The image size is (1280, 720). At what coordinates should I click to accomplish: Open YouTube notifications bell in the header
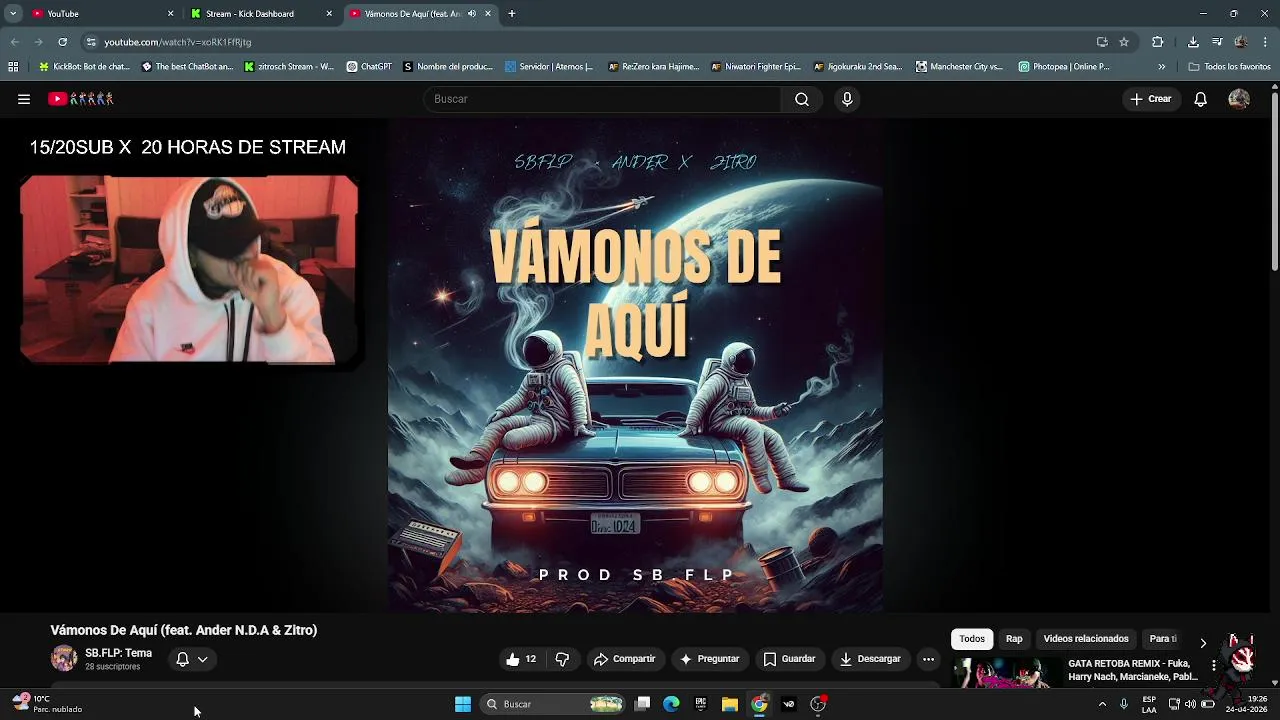[x=1200, y=99]
